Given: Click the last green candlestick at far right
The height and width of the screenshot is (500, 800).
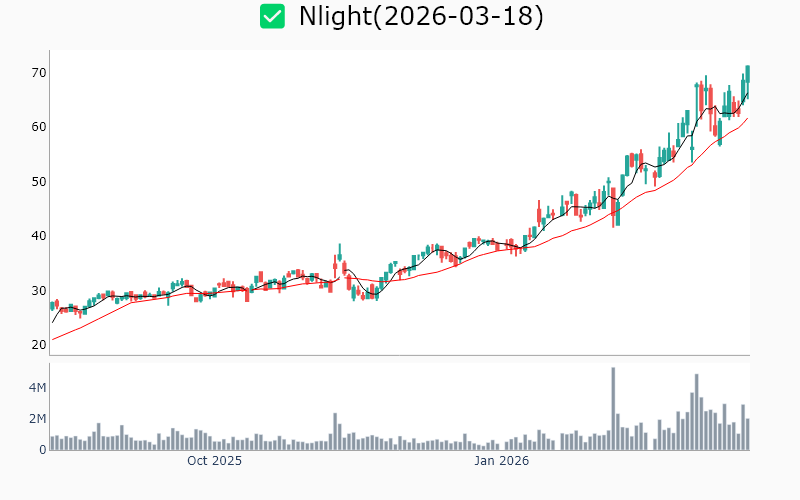Looking at the screenshot, I should [747, 74].
